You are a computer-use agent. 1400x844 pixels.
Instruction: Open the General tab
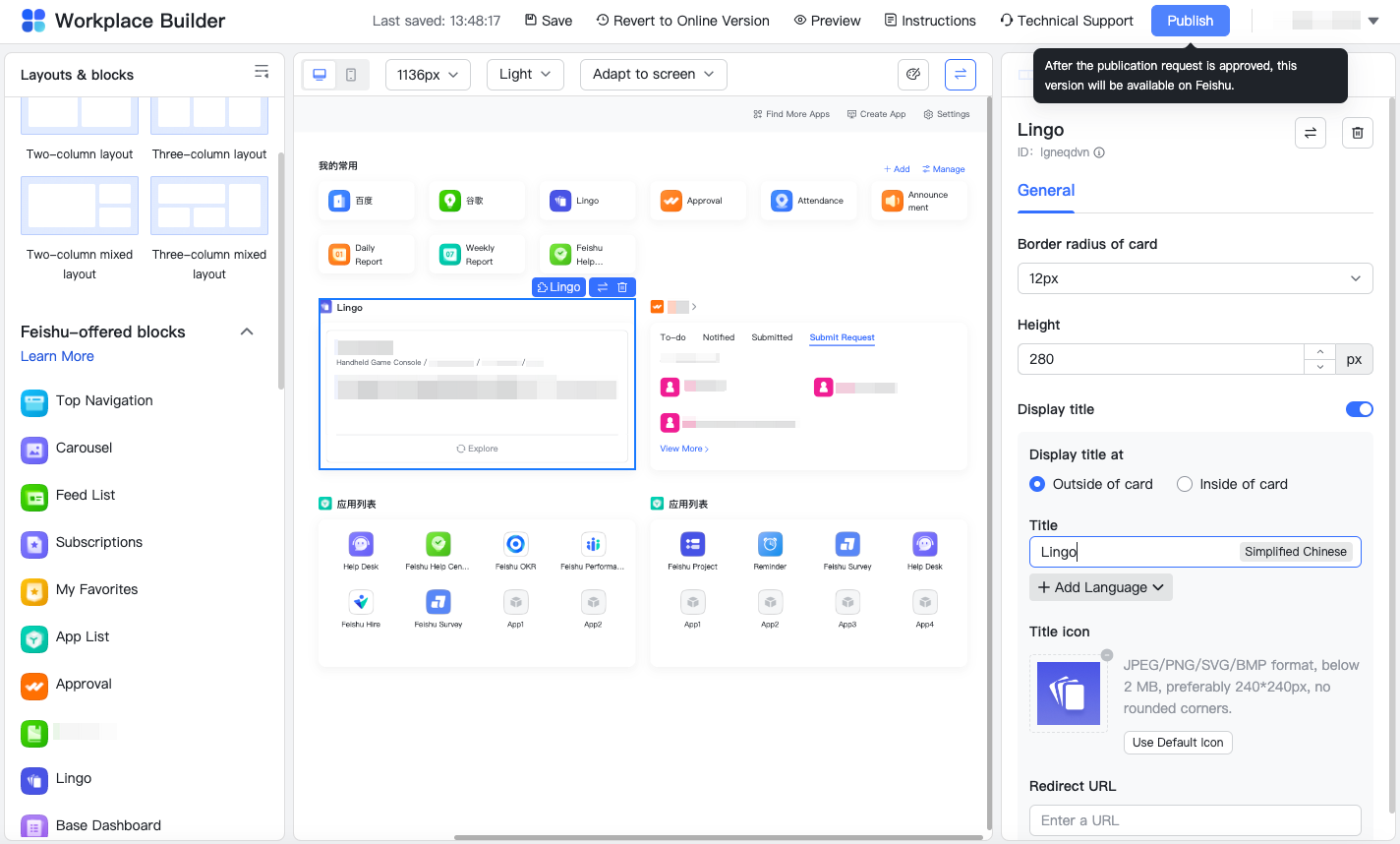click(1046, 191)
